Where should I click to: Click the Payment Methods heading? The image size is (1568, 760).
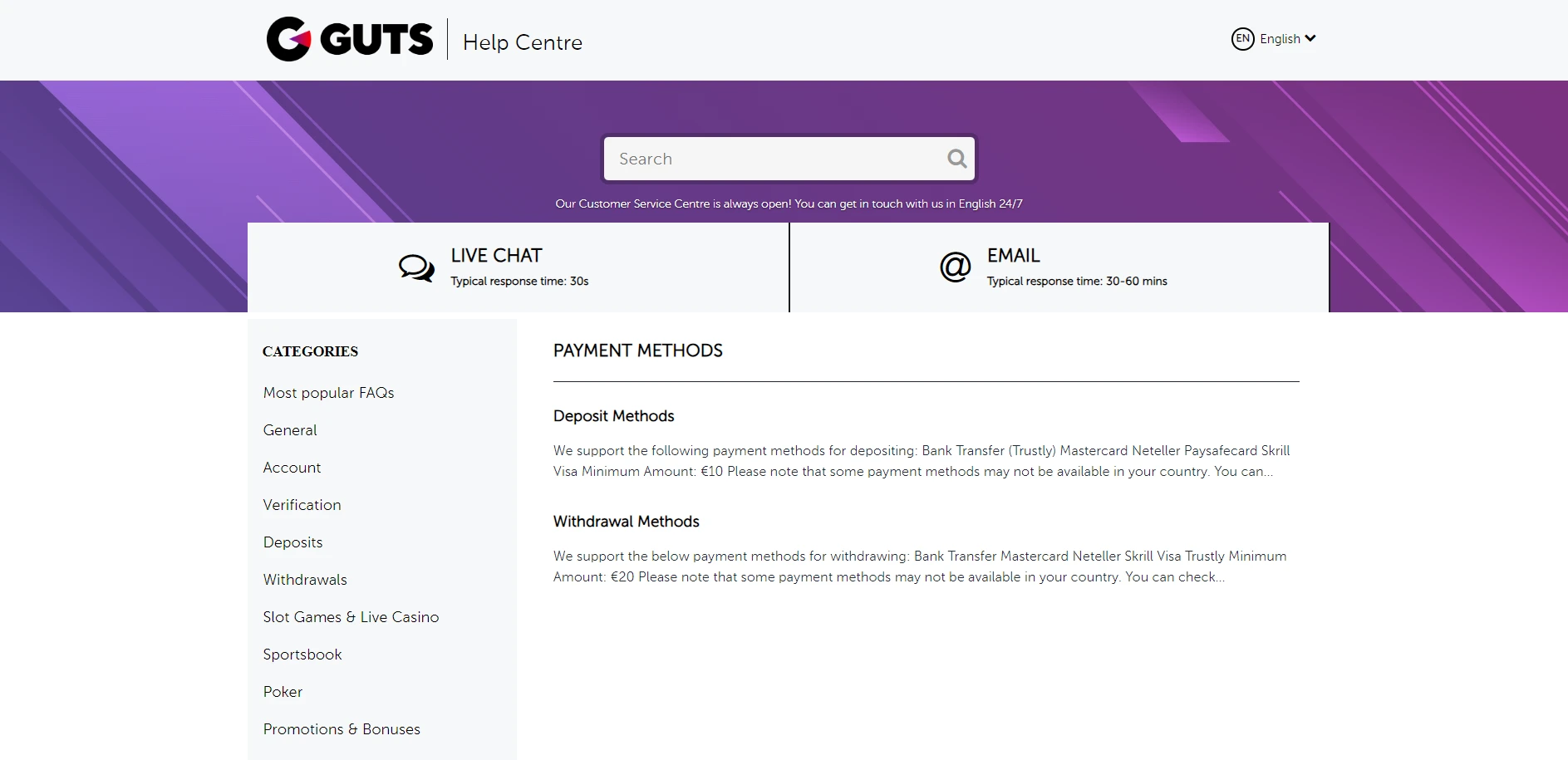pyautogui.click(x=638, y=351)
